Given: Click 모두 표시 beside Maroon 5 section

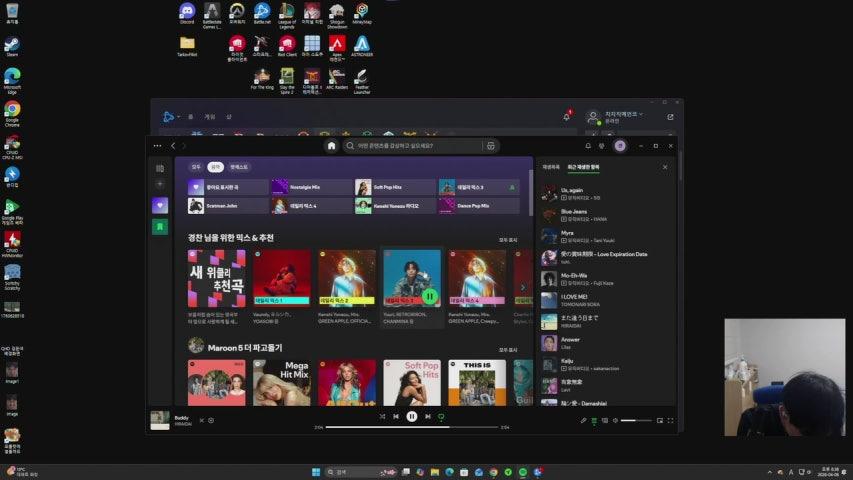Looking at the screenshot, I should pyautogui.click(x=508, y=350).
